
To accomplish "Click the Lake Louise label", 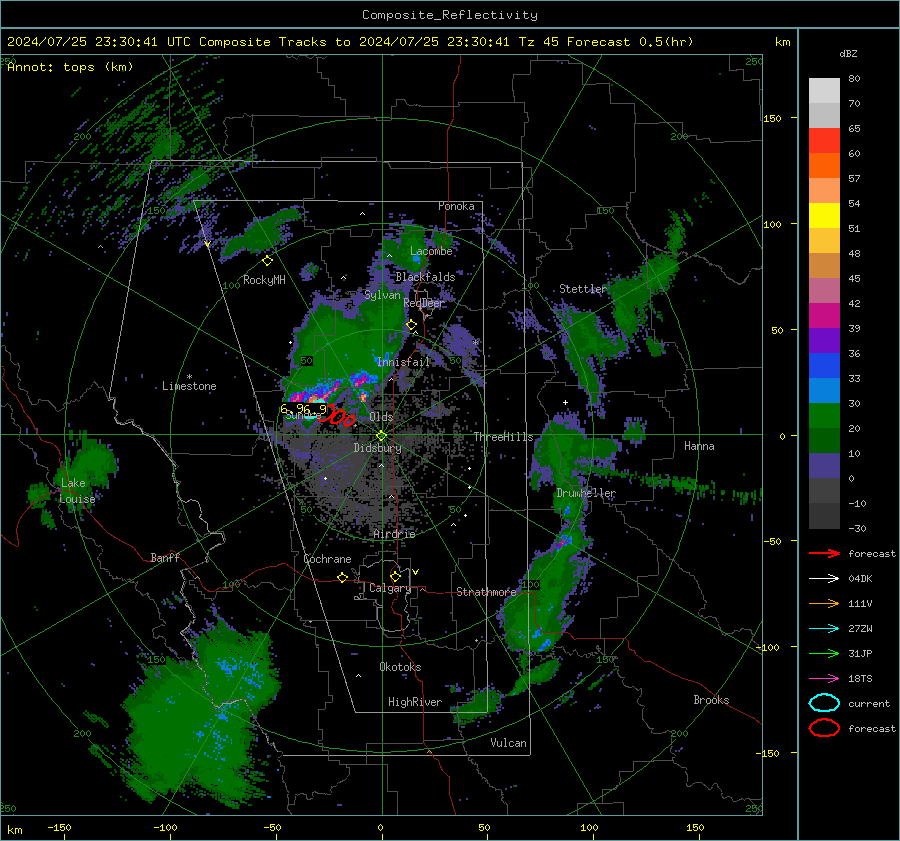I will (77, 491).
